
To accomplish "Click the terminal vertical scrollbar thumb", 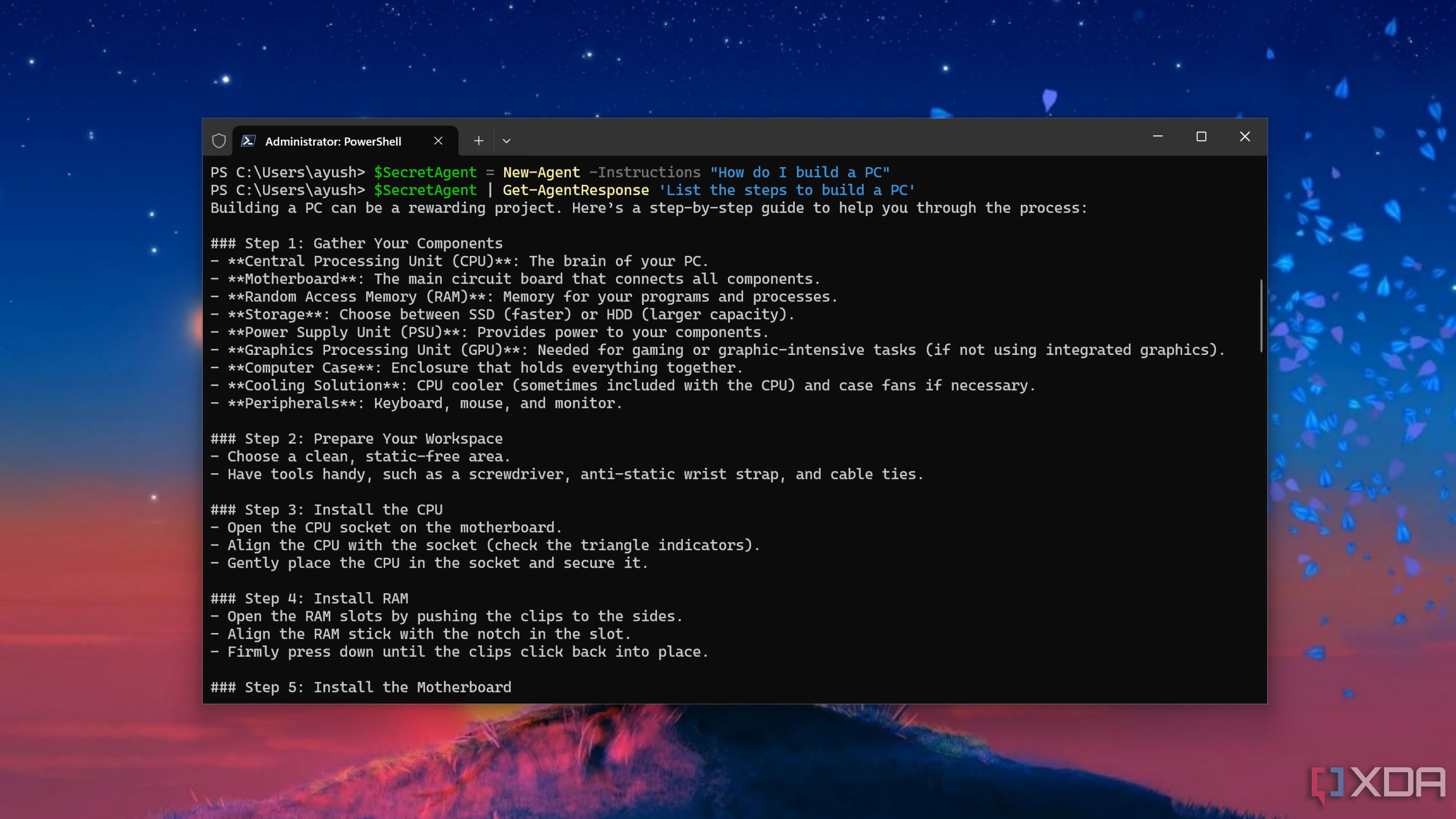I will tap(1261, 315).
